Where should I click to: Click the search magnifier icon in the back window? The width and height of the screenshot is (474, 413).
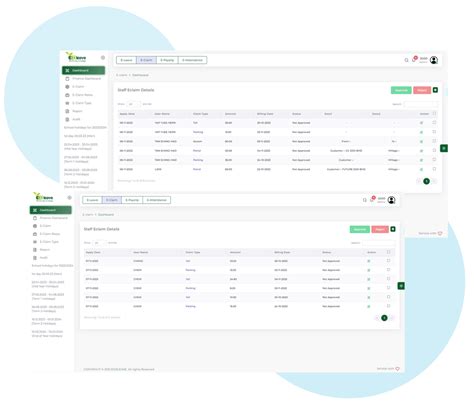tap(406, 60)
